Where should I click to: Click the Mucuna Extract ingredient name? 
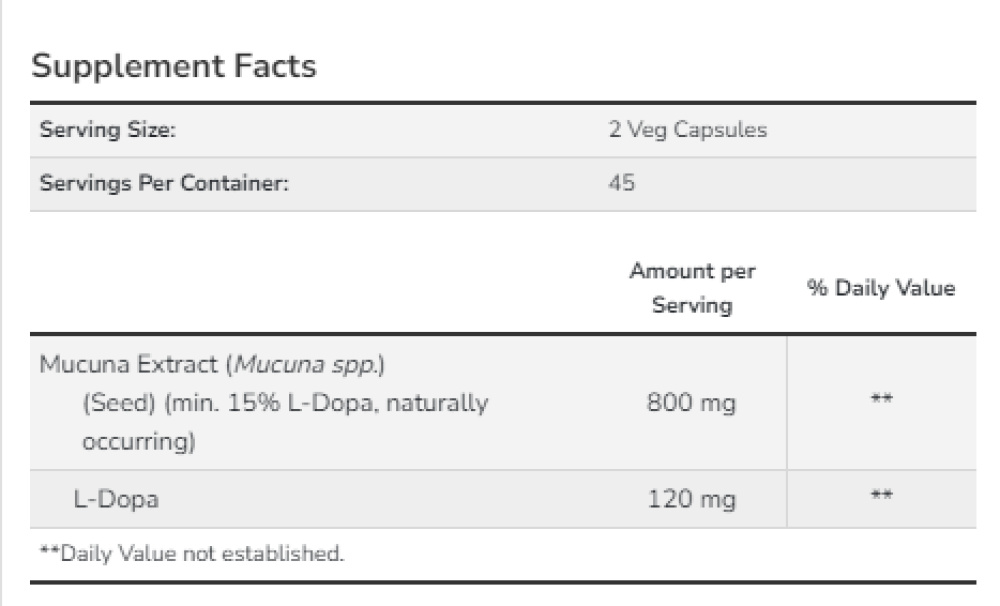click(x=130, y=364)
